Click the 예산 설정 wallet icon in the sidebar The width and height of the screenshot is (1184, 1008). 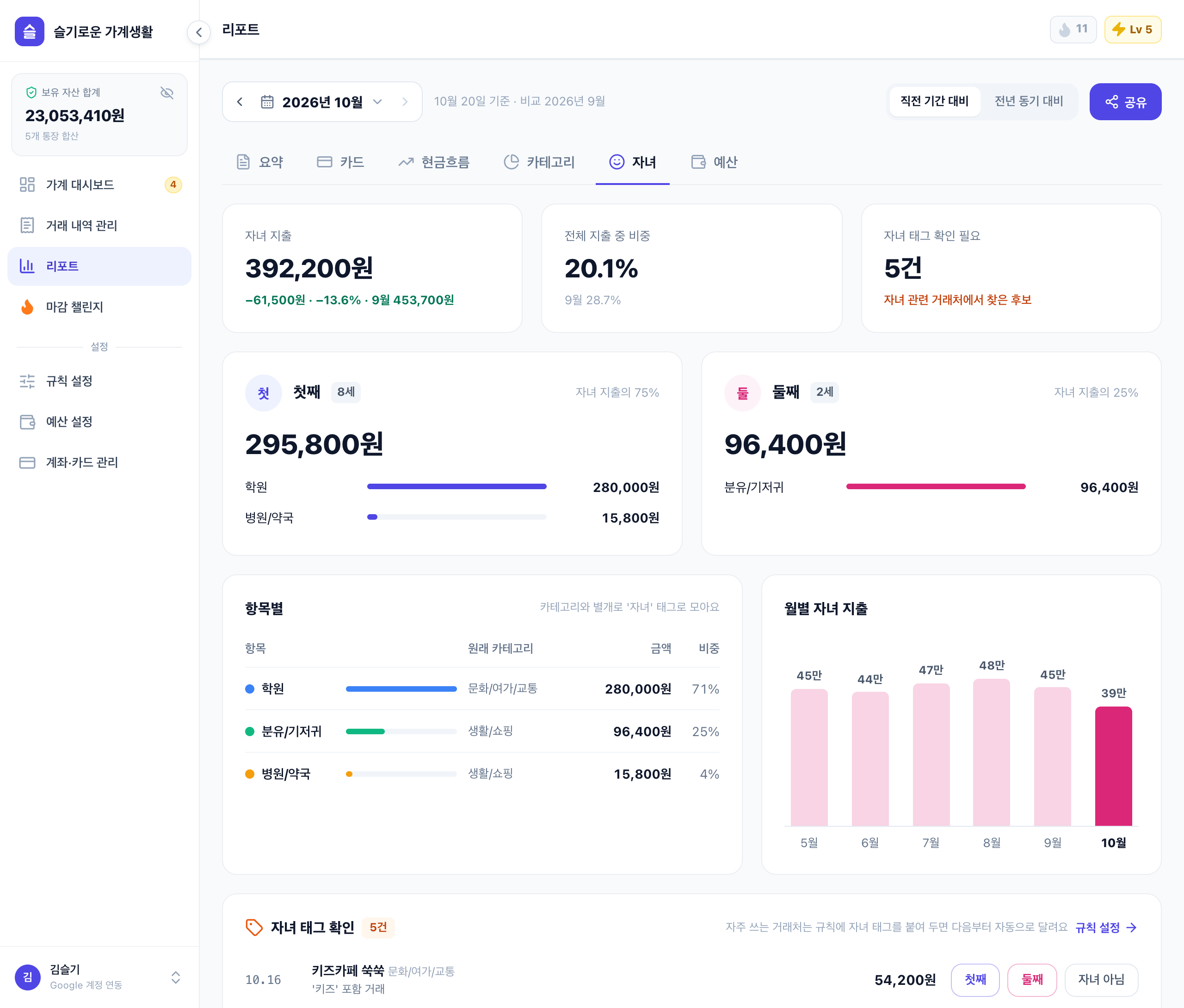pyautogui.click(x=27, y=422)
